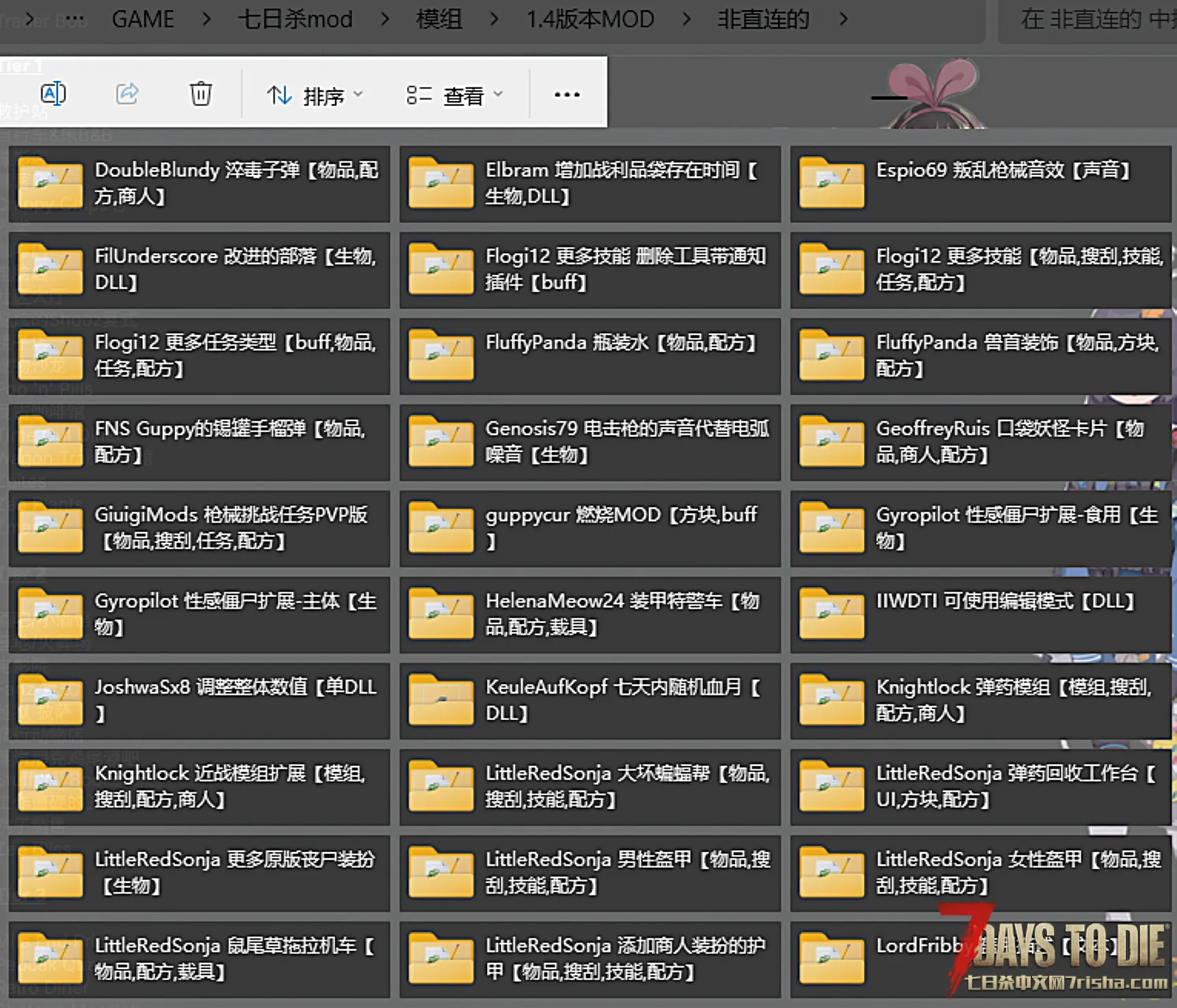Open the 排序 sort dropdown
The image size is (1177, 1008).
(x=315, y=95)
